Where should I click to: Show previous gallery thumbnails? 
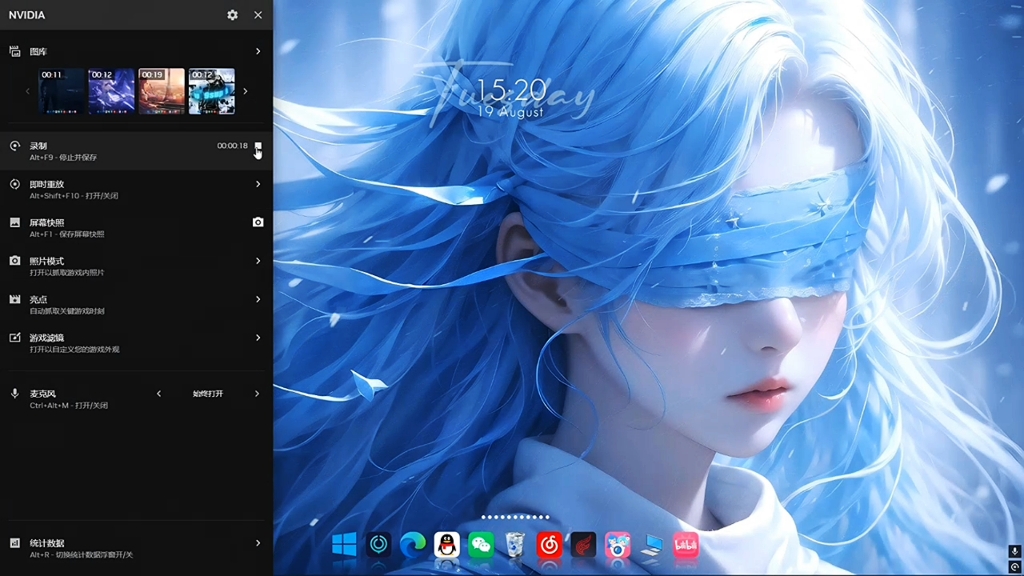tap(27, 91)
